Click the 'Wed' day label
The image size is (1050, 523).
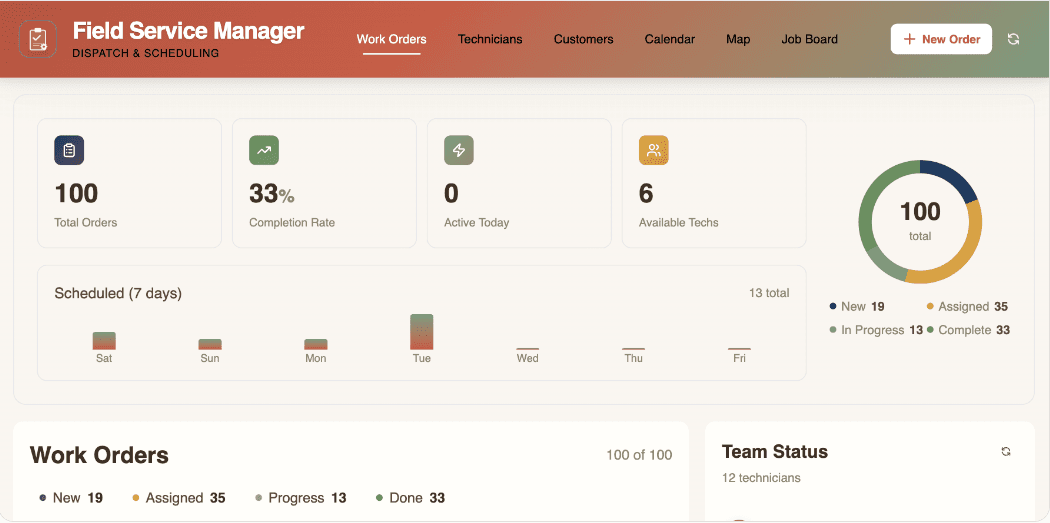(x=528, y=358)
